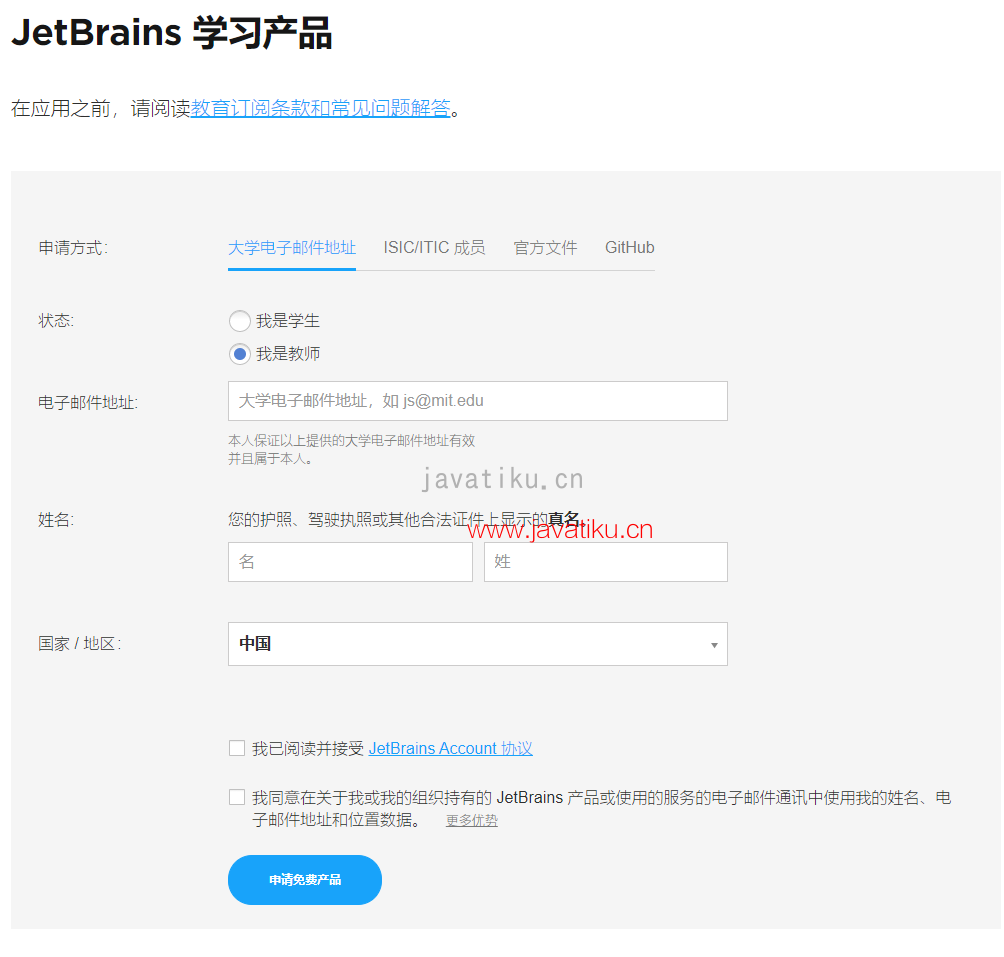The image size is (1004, 957).
Task: Open the 官方文件 tab
Action: [545, 248]
